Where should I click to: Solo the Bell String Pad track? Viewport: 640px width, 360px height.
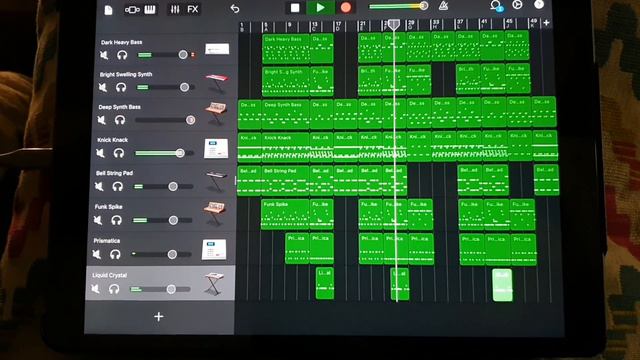pyautogui.click(x=117, y=187)
